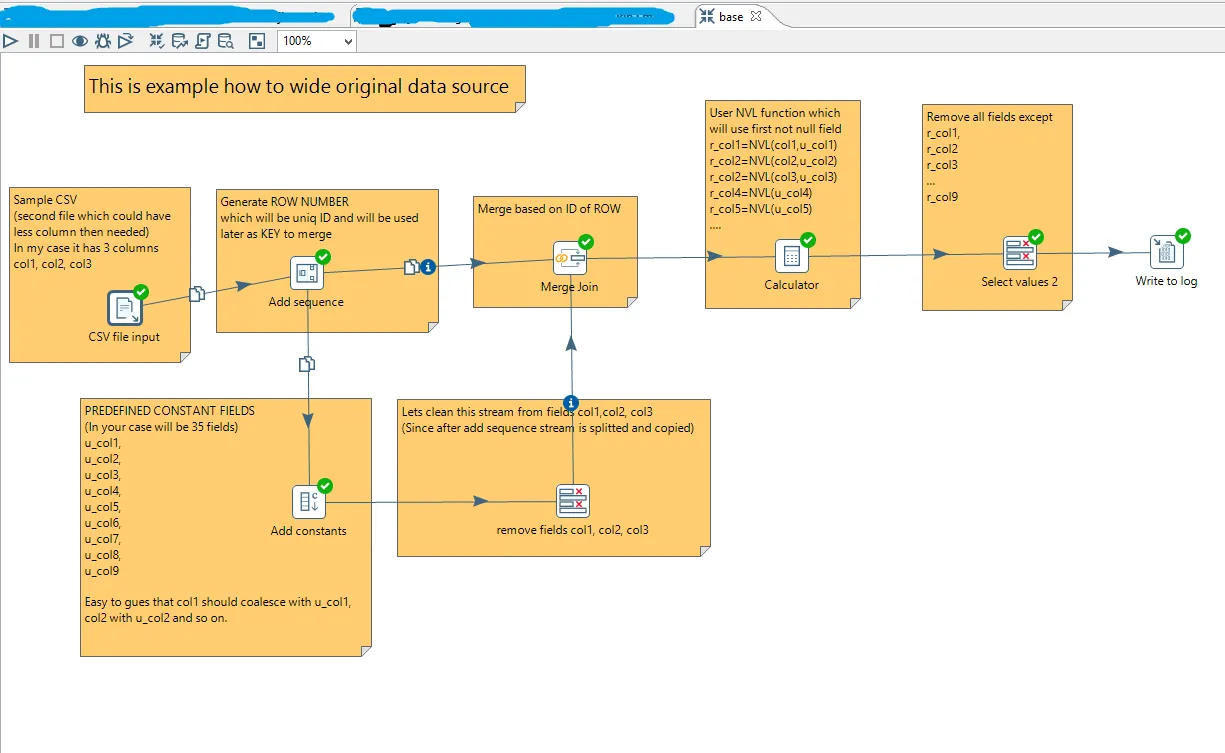Select the Write to log step
This screenshot has width=1225, height=753.
[1166, 252]
